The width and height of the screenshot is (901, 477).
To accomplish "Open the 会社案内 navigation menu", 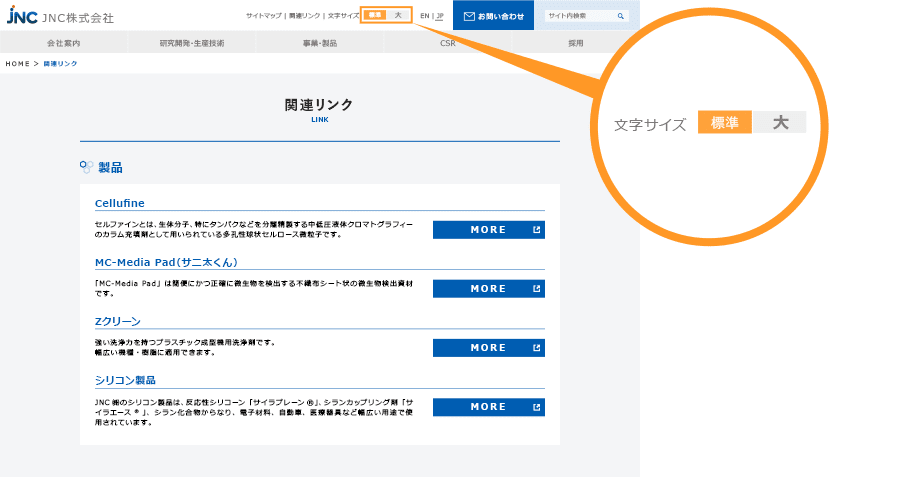I will [64, 43].
